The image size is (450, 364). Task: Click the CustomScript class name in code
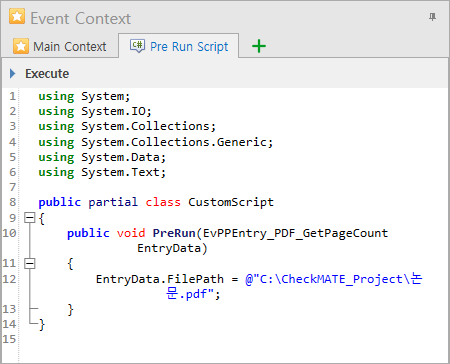(231, 202)
